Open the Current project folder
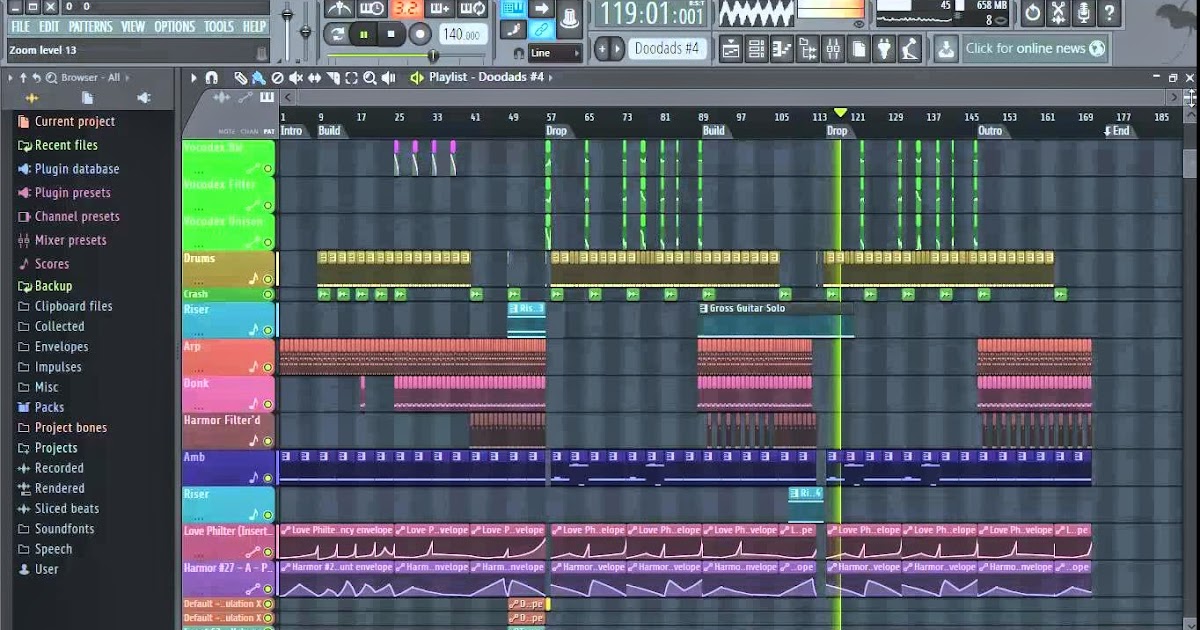1200x630 pixels. [66, 121]
